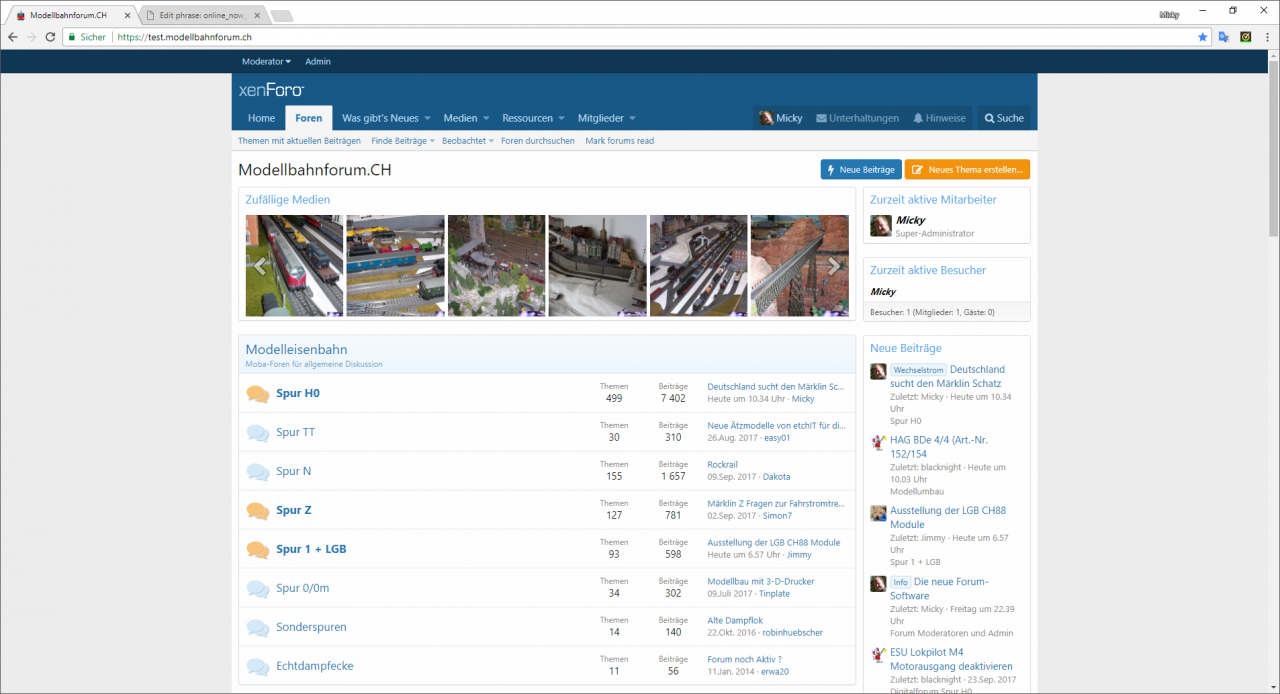Go to the Home tab
Viewport: 1280px width, 694px height.
tap(261, 118)
